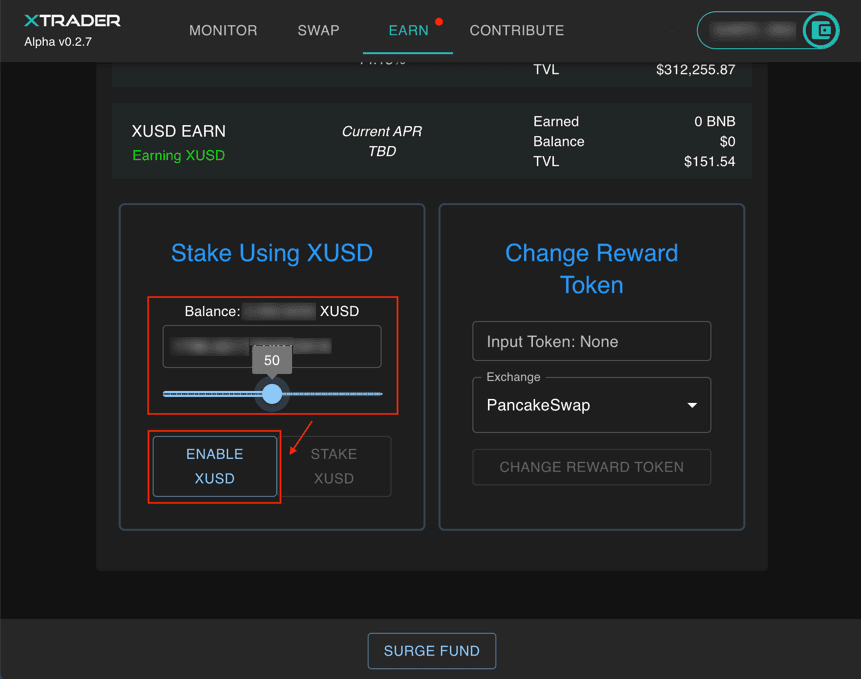Image resolution: width=861 pixels, height=679 pixels.
Task: Click the Input Token: None field
Action: tap(591, 341)
